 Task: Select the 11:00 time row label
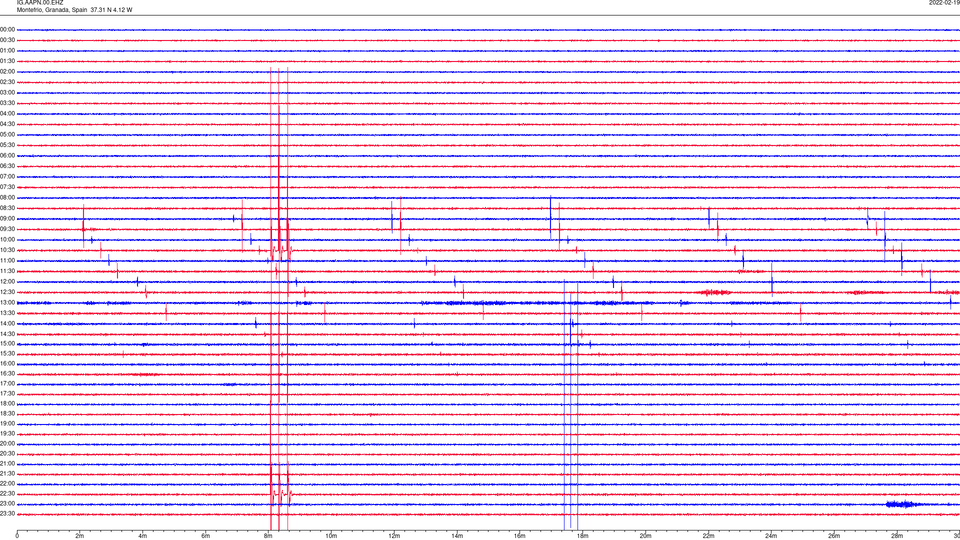click(x=7, y=261)
